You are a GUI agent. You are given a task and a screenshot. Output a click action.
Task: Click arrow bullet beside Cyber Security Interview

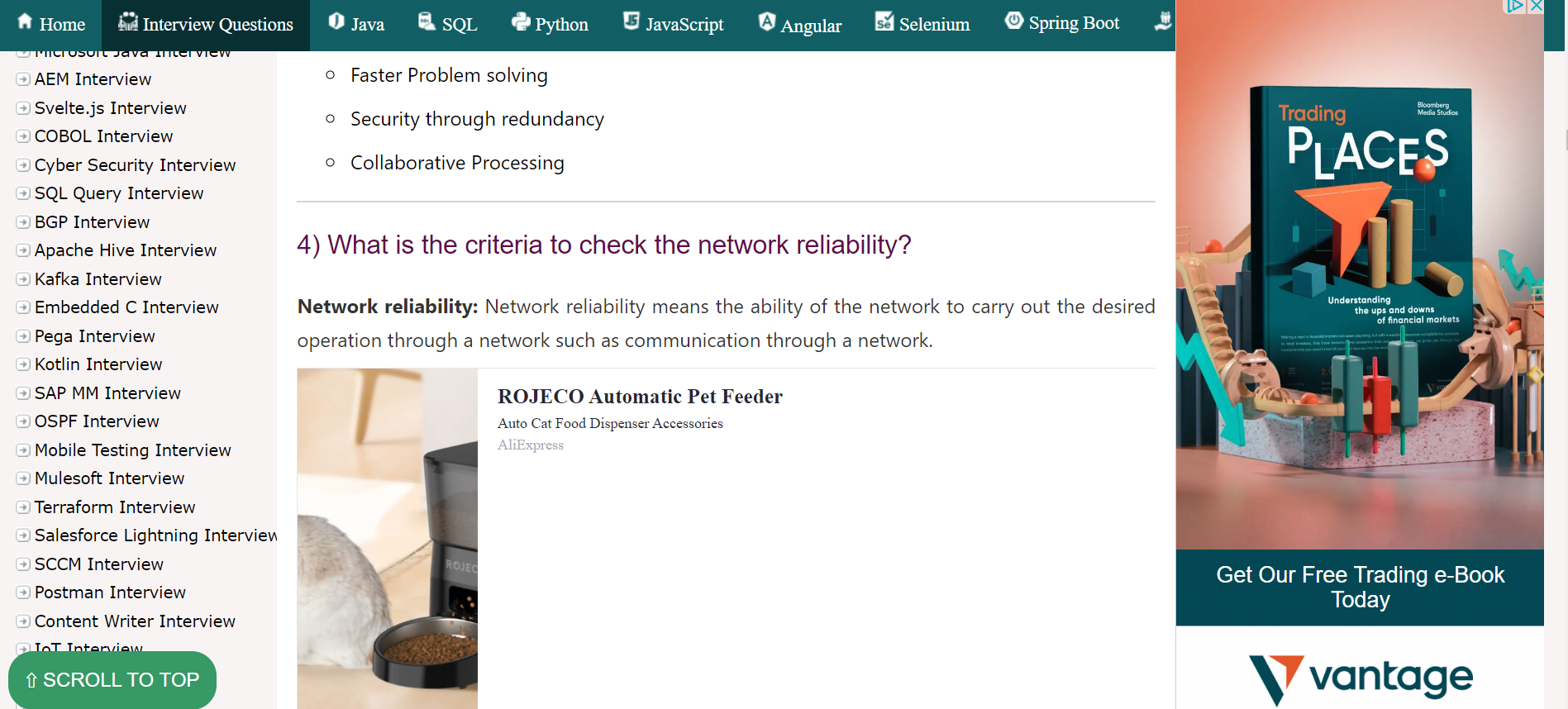pos(23,165)
